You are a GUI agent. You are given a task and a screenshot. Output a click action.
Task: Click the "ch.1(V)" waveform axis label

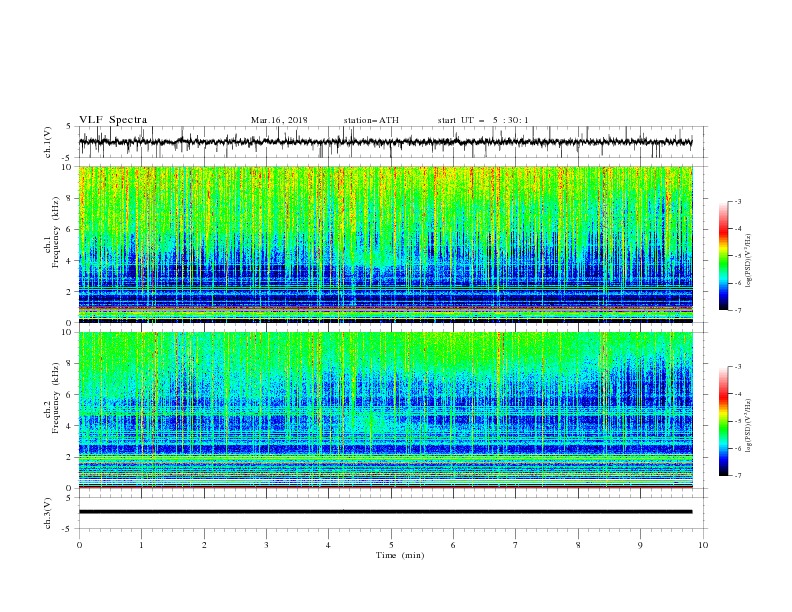click(x=48, y=142)
